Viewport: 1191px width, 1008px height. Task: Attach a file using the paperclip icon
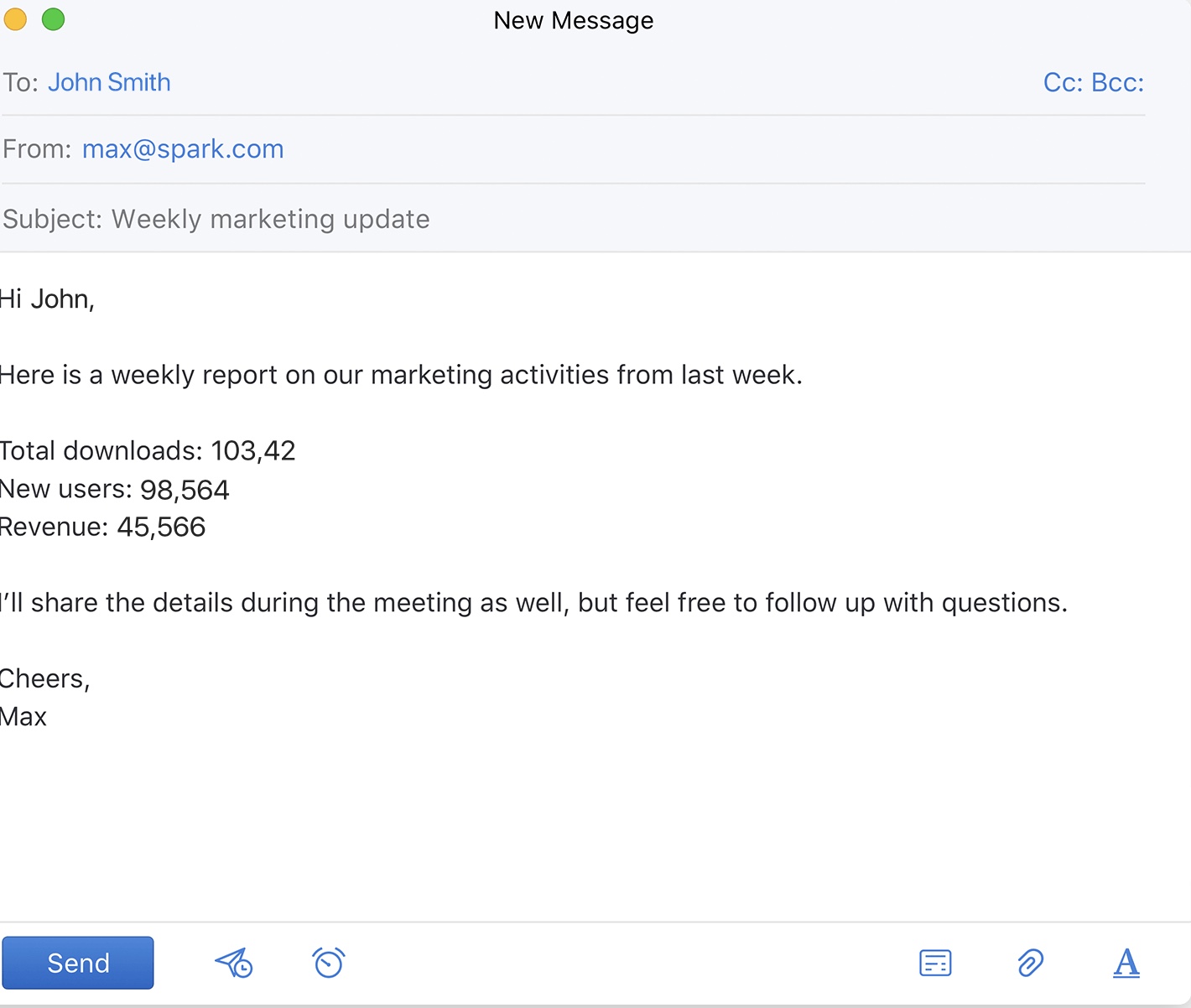pyautogui.click(x=1030, y=963)
